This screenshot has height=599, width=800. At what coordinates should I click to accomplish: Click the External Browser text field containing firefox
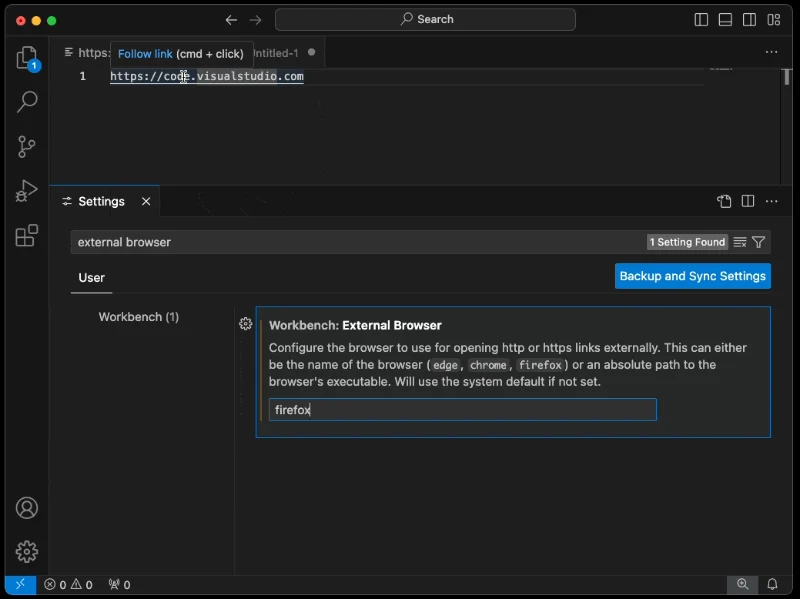pos(462,410)
